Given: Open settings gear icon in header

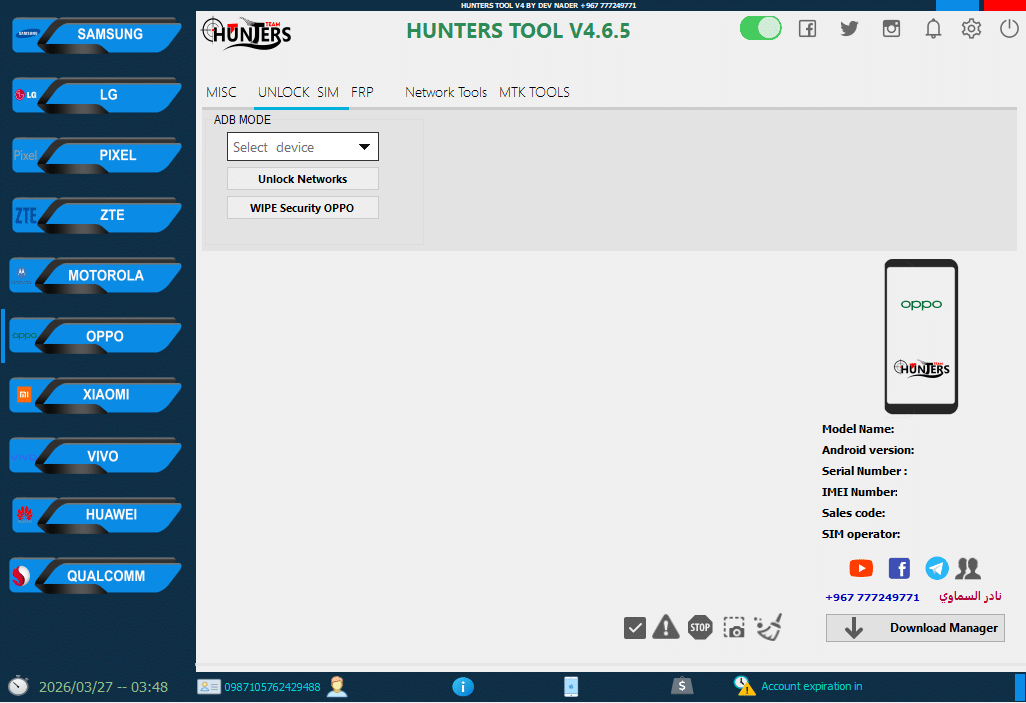Looking at the screenshot, I should 971,29.
